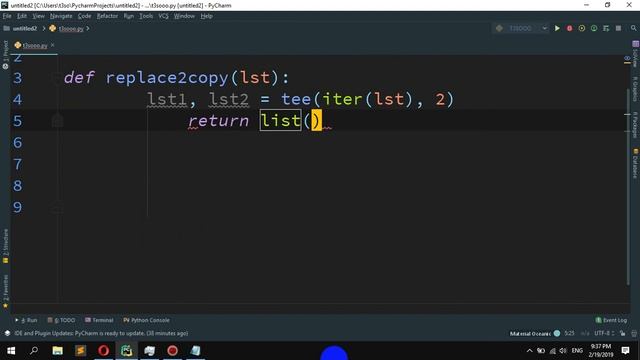Open the Windows notification center
The height and width of the screenshot is (360, 640).
click(x=625, y=351)
